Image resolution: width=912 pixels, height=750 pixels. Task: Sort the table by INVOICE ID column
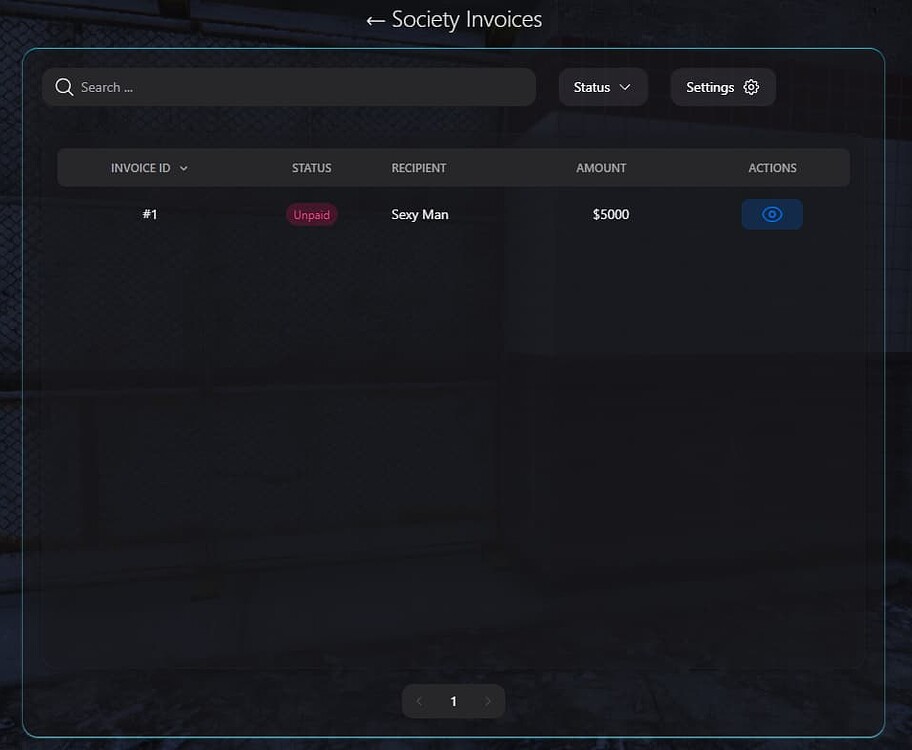coord(141,168)
